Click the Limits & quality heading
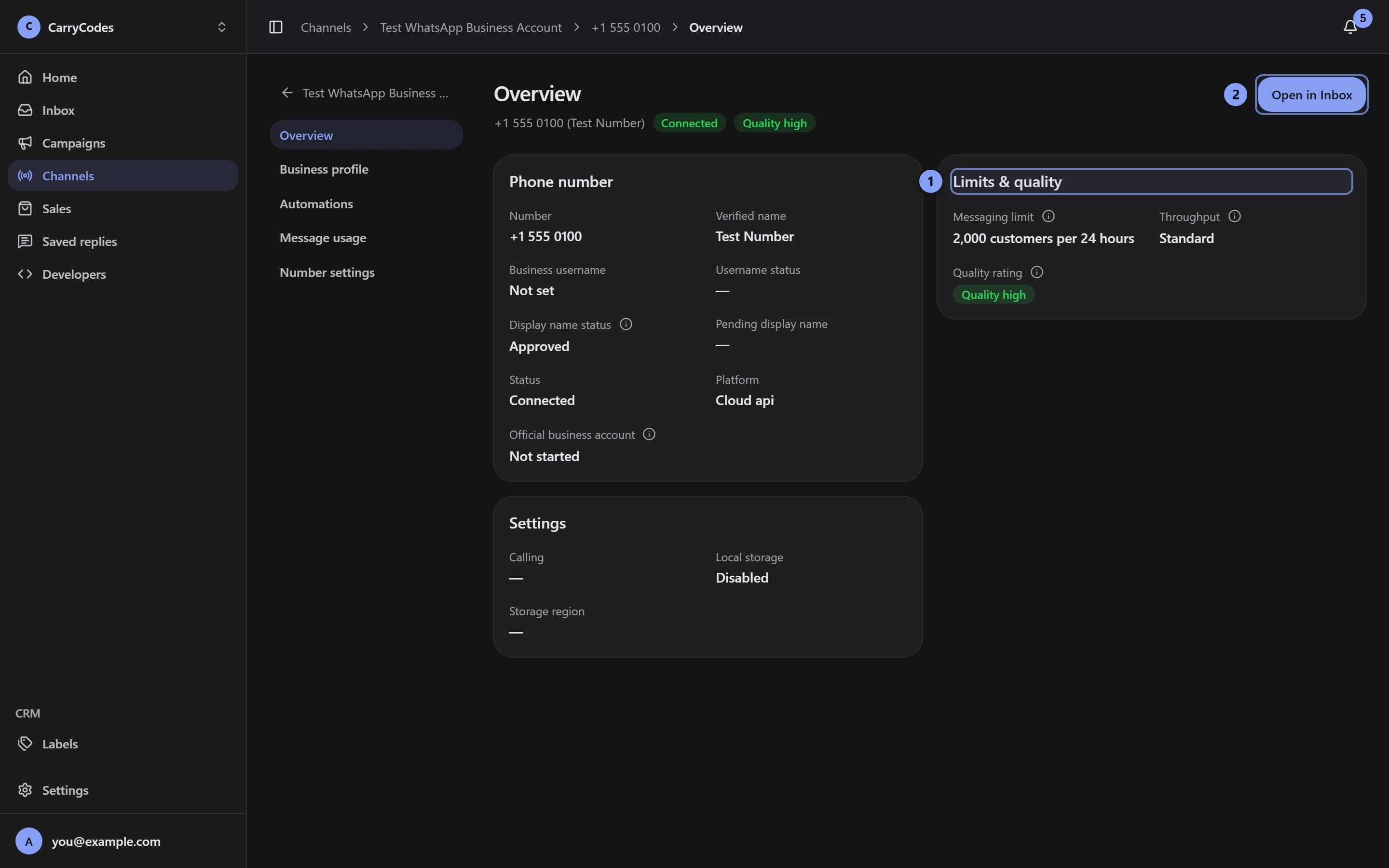Screen dimensions: 1389x868 click(x=1008, y=181)
